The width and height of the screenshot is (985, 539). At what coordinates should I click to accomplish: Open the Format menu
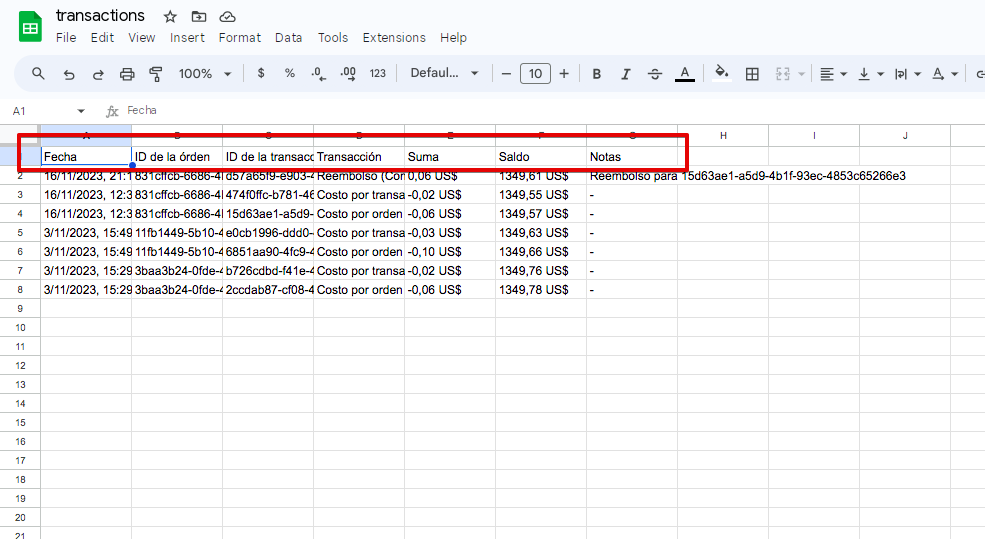(240, 38)
